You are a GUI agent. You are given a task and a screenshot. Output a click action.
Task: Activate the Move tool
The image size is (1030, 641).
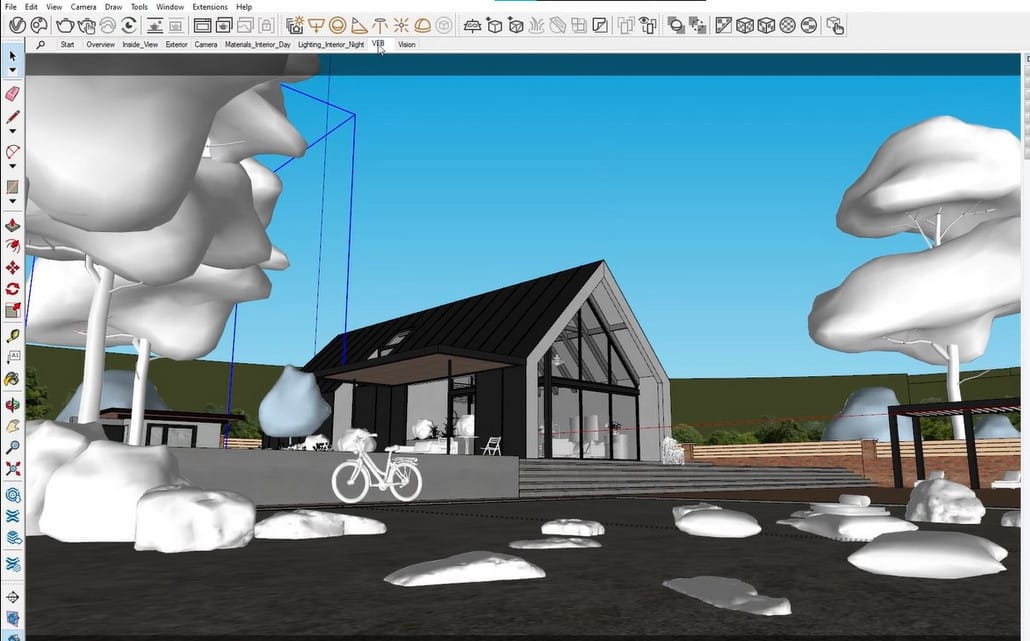pyautogui.click(x=13, y=268)
